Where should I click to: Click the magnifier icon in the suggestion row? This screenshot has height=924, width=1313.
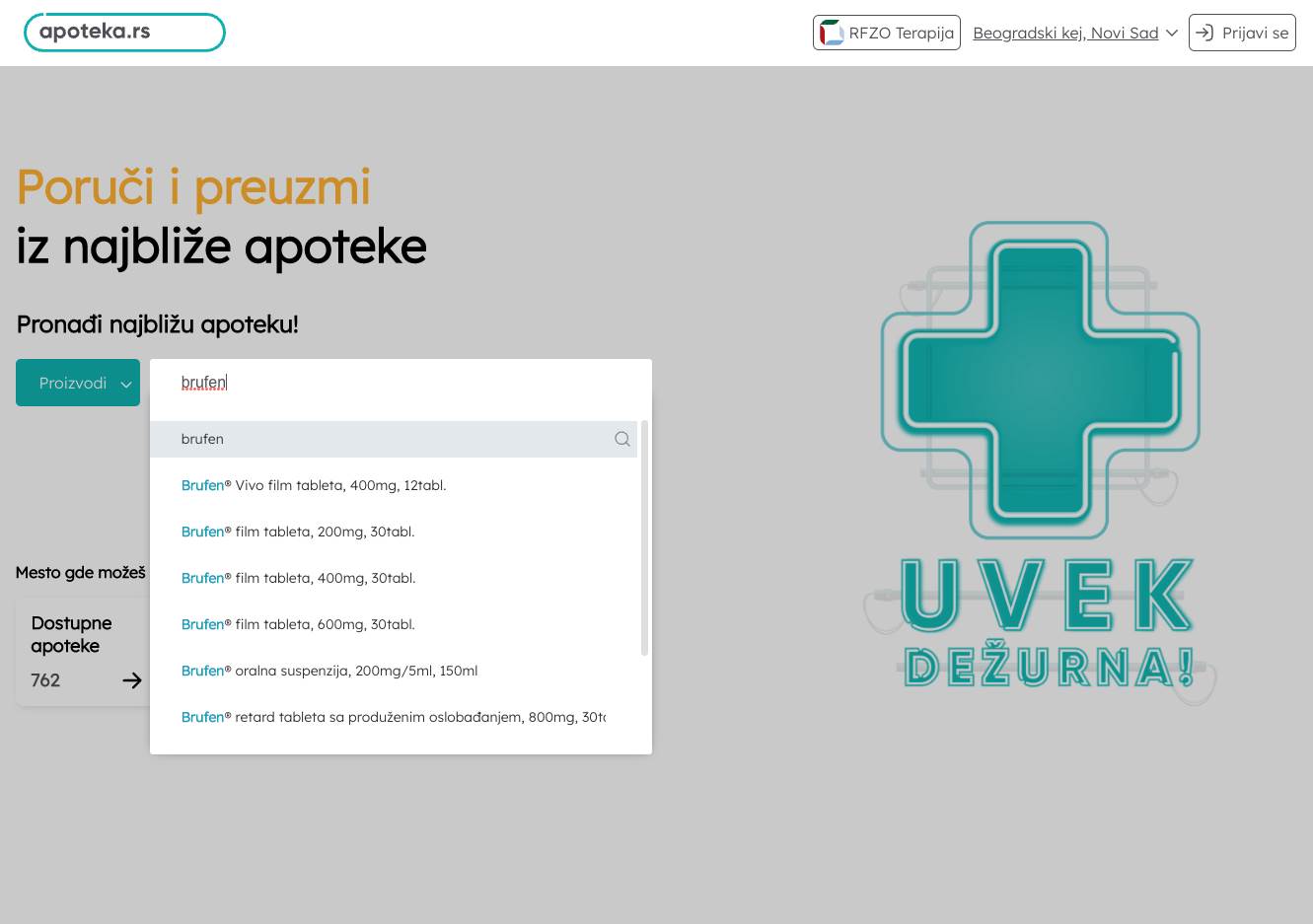coord(622,439)
